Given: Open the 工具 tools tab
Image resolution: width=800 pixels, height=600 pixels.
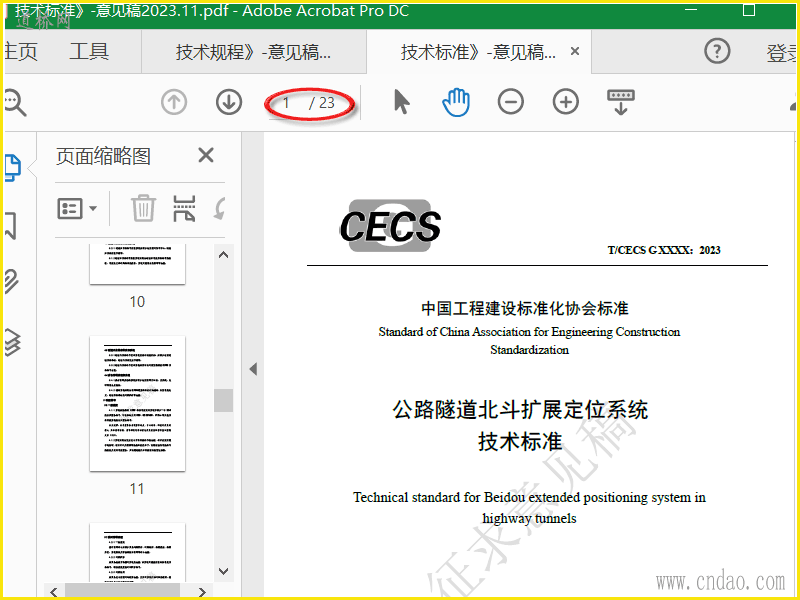Looking at the screenshot, I should pos(89,52).
